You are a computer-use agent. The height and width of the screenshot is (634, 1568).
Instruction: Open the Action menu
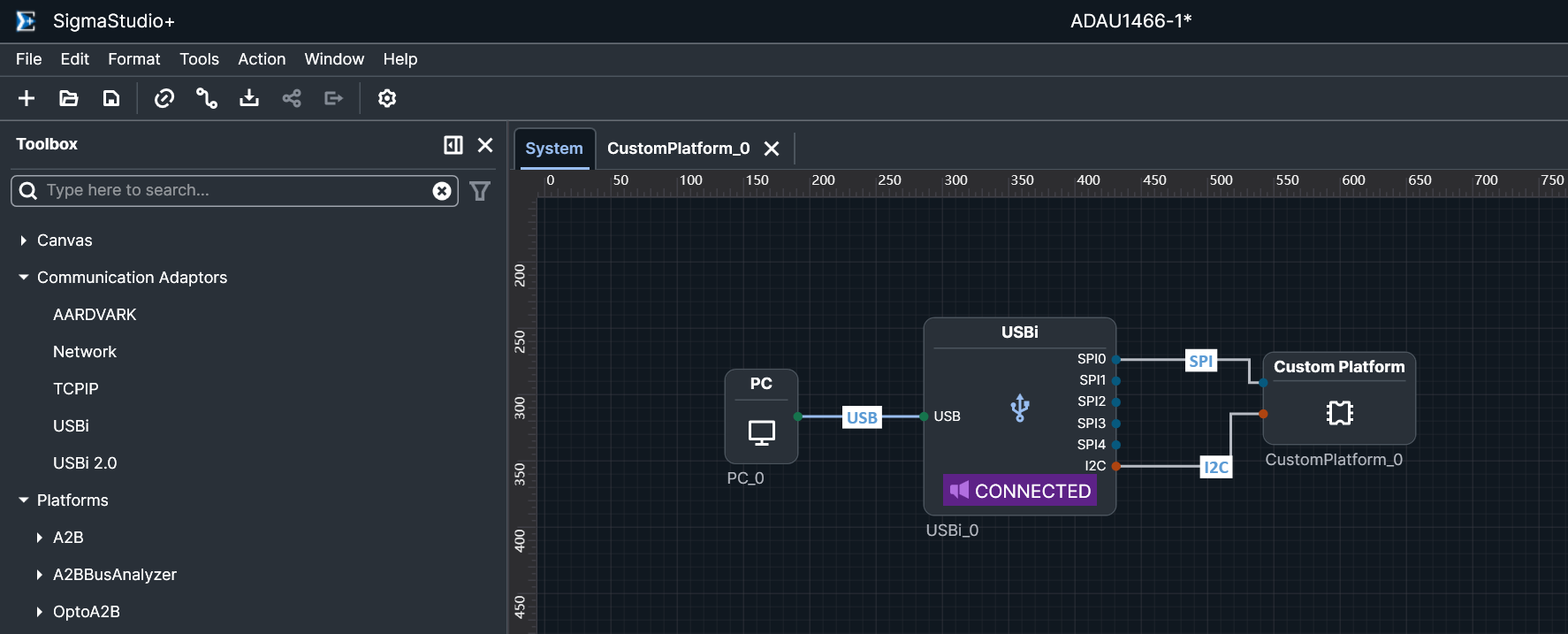coord(262,59)
